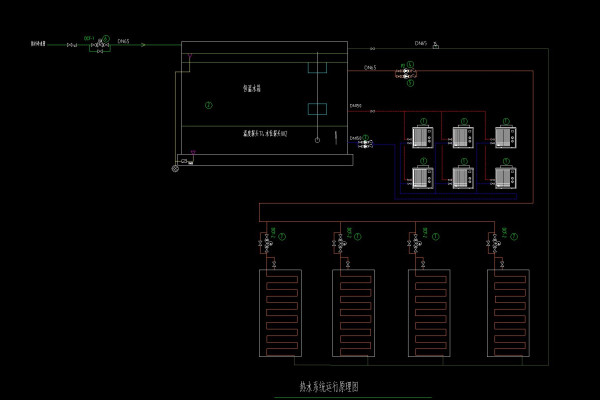This screenshot has height=400, width=600.
Task: Click the pump symbol at tank bottom-left corner
Action: pyautogui.click(x=177, y=167)
